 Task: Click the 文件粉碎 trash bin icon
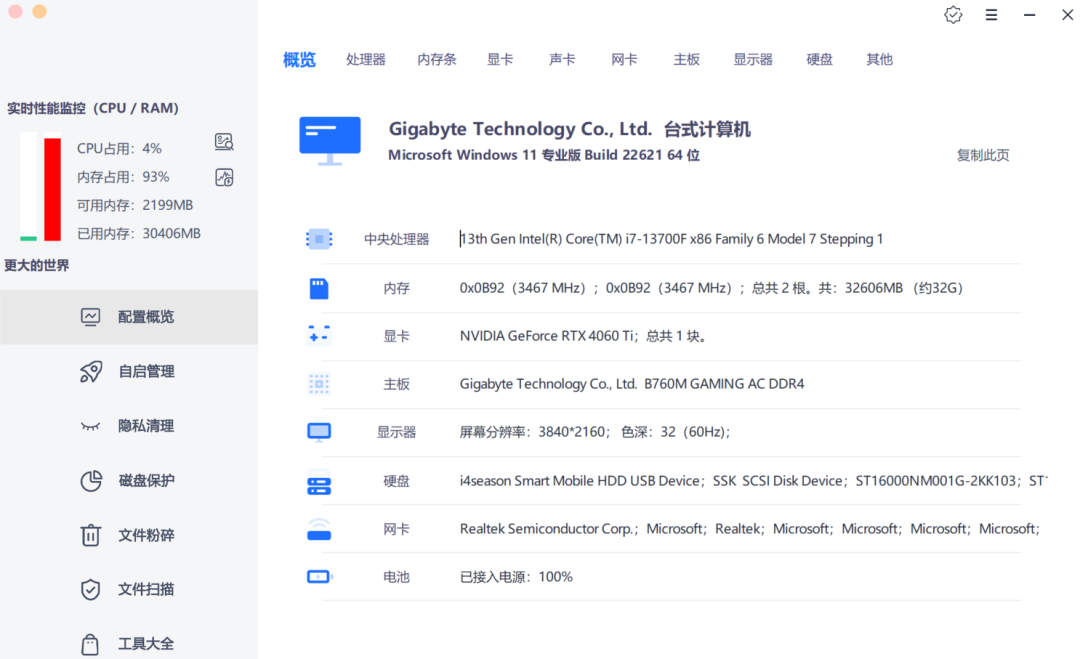tap(90, 535)
